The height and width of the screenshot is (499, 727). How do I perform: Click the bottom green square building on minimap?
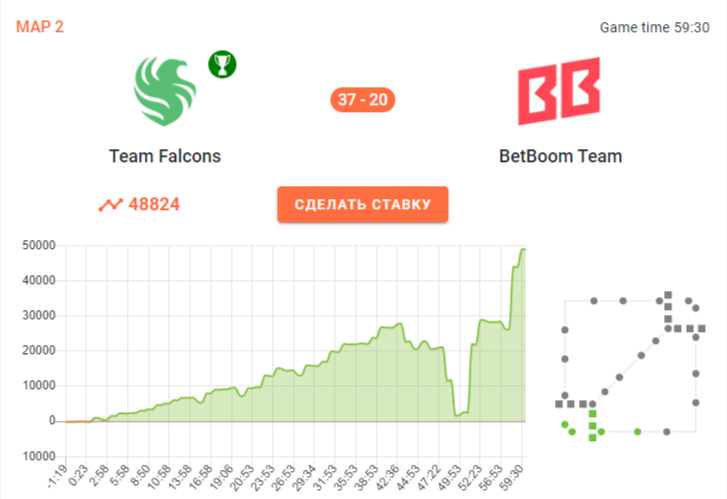[593, 437]
